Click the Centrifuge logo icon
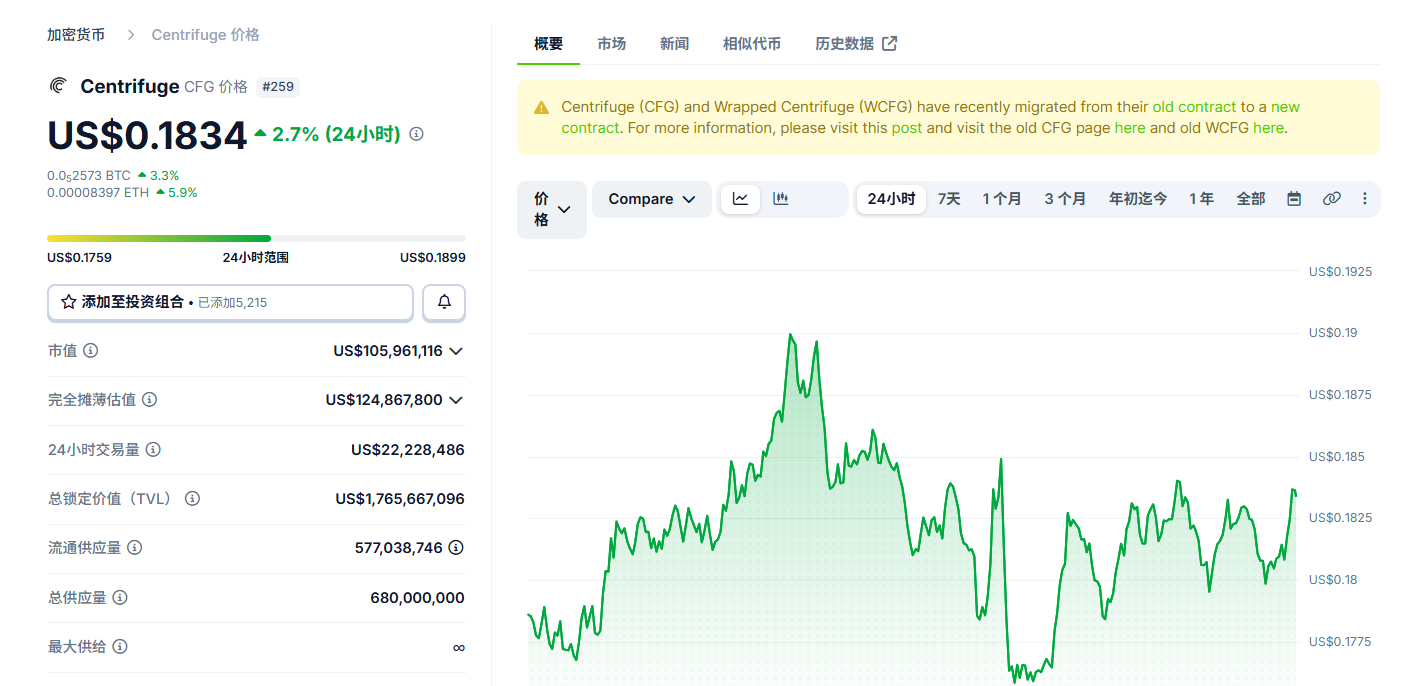Viewport: 1410px width, 686px height. pyautogui.click(x=58, y=86)
